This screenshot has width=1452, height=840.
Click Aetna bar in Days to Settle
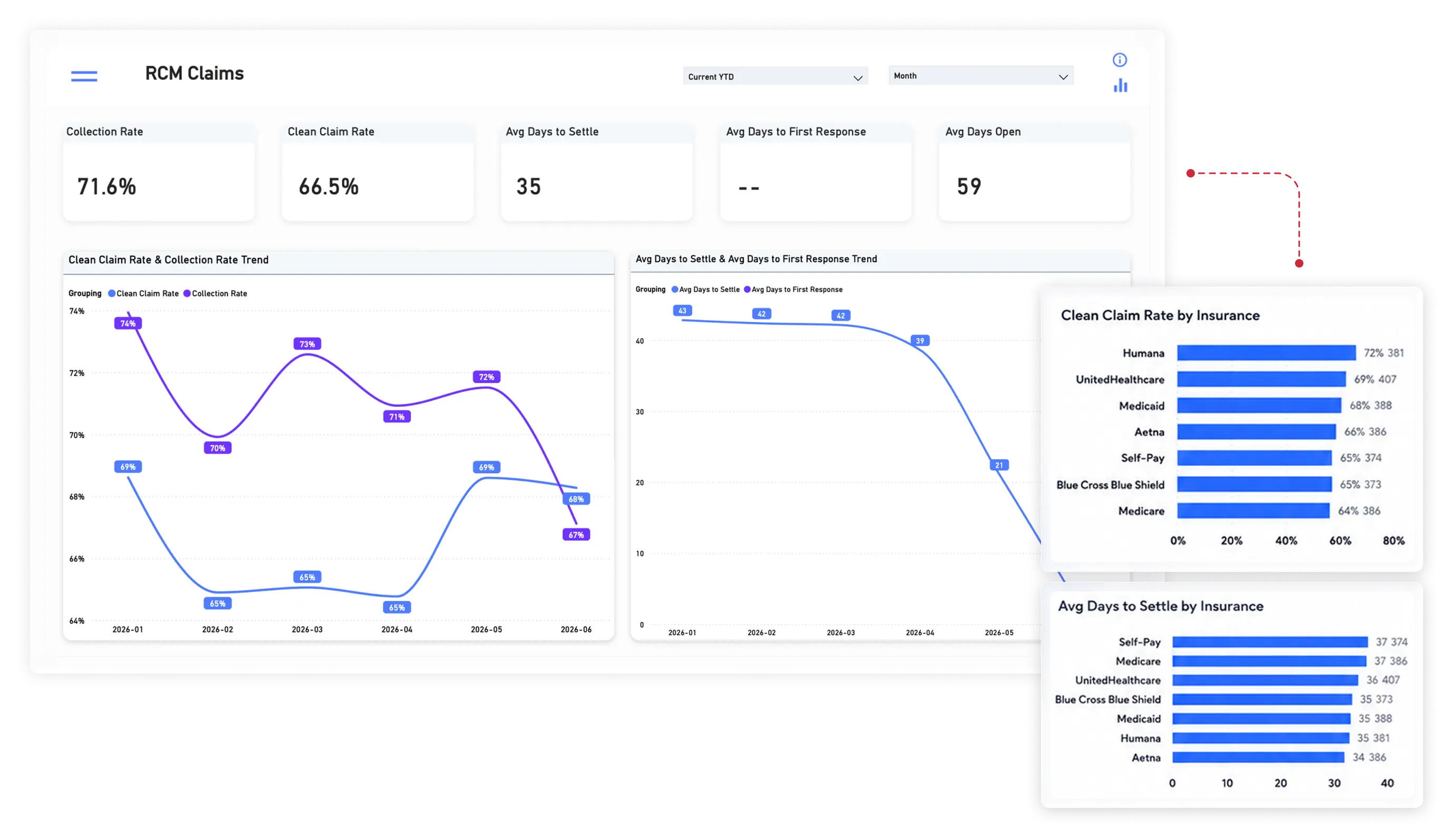1259,757
